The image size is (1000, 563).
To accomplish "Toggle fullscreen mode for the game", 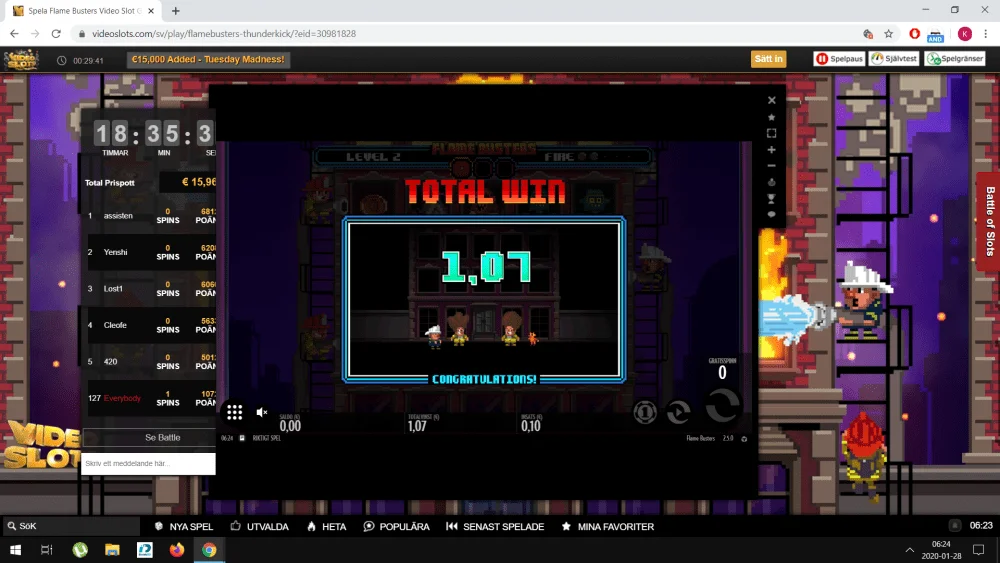I will [x=772, y=133].
